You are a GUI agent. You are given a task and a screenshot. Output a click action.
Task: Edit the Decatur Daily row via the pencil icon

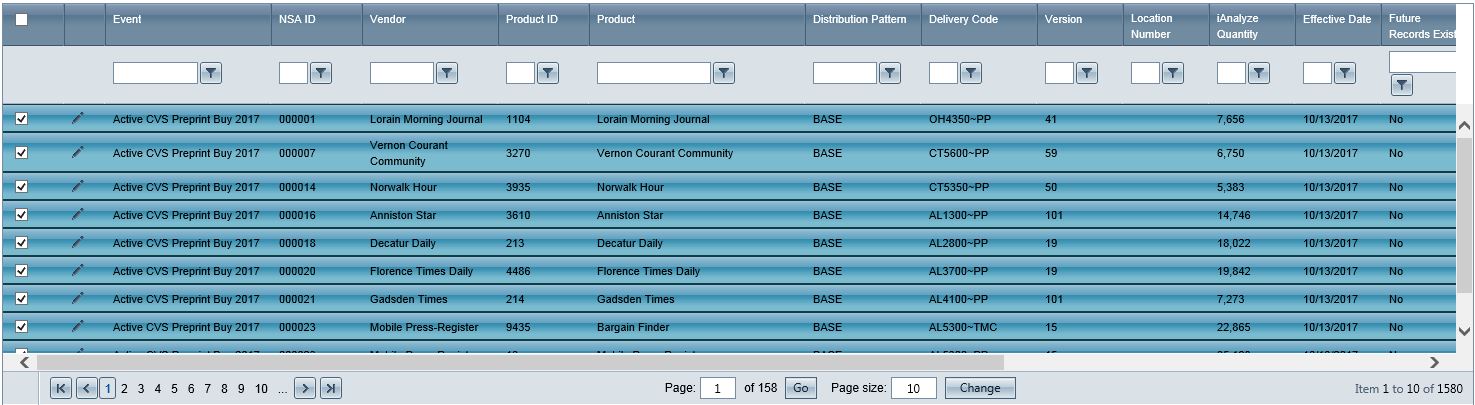78,242
